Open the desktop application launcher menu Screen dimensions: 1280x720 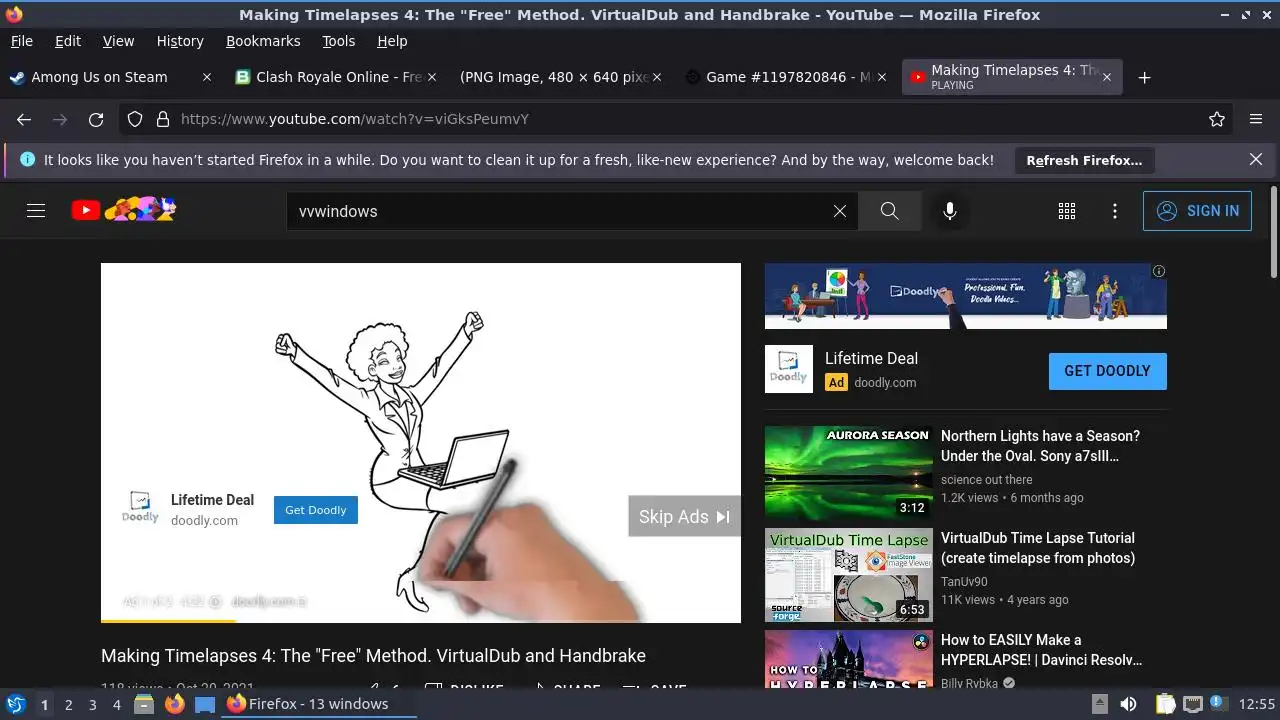15,704
